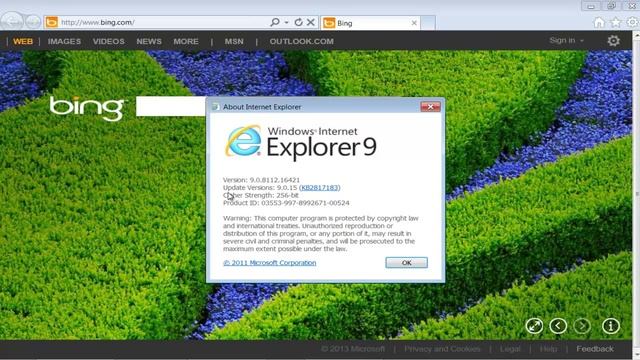Open the Feedback footer link
Screen dimensions: 640x360
pos(595,349)
